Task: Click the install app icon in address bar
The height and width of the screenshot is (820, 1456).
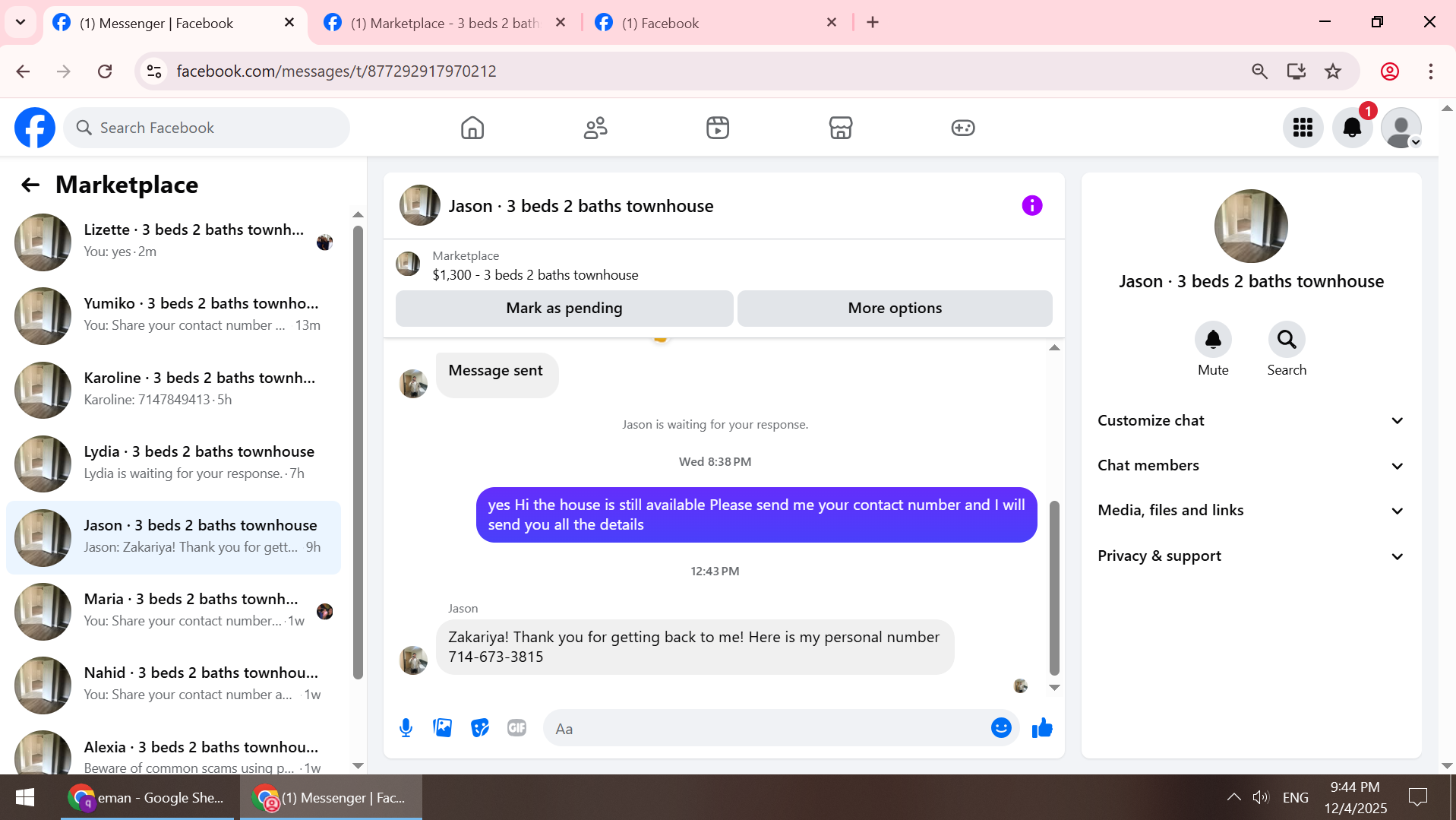Action: [x=1297, y=71]
